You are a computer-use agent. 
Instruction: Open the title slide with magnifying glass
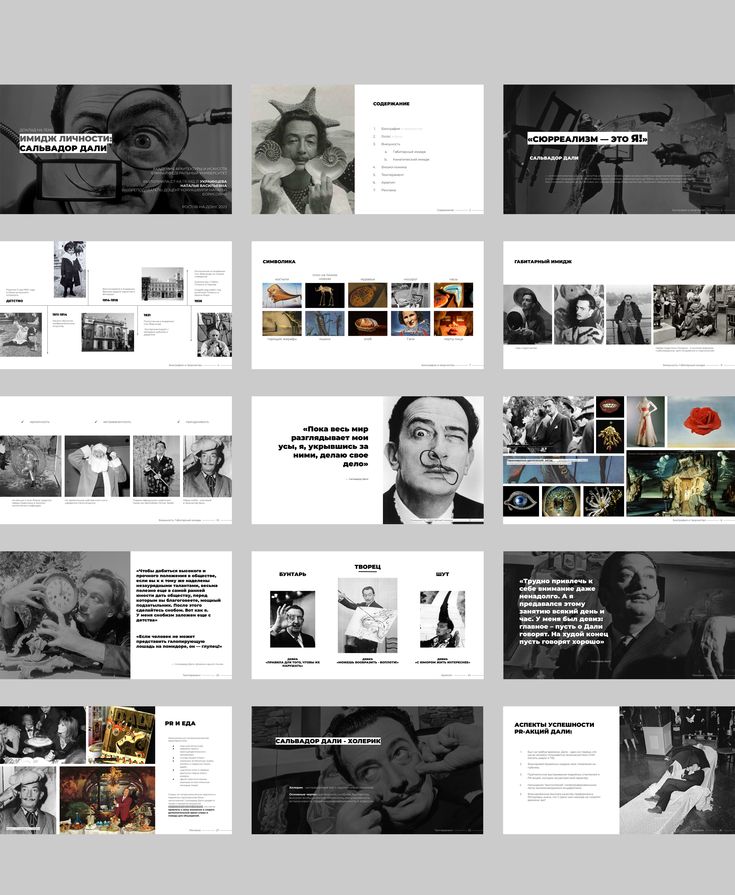[116, 149]
